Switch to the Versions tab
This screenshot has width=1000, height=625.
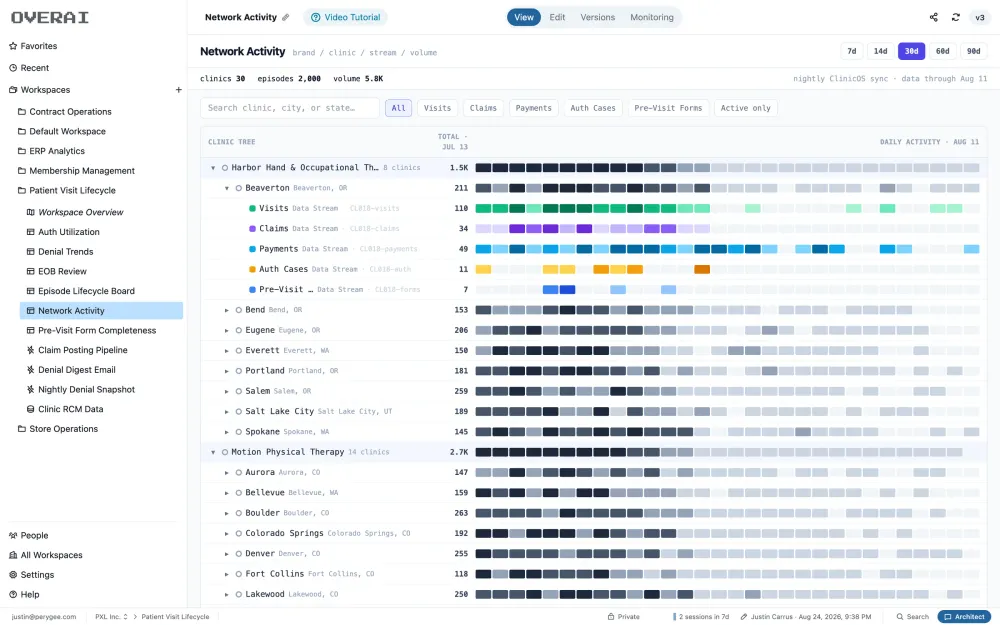[x=598, y=17]
